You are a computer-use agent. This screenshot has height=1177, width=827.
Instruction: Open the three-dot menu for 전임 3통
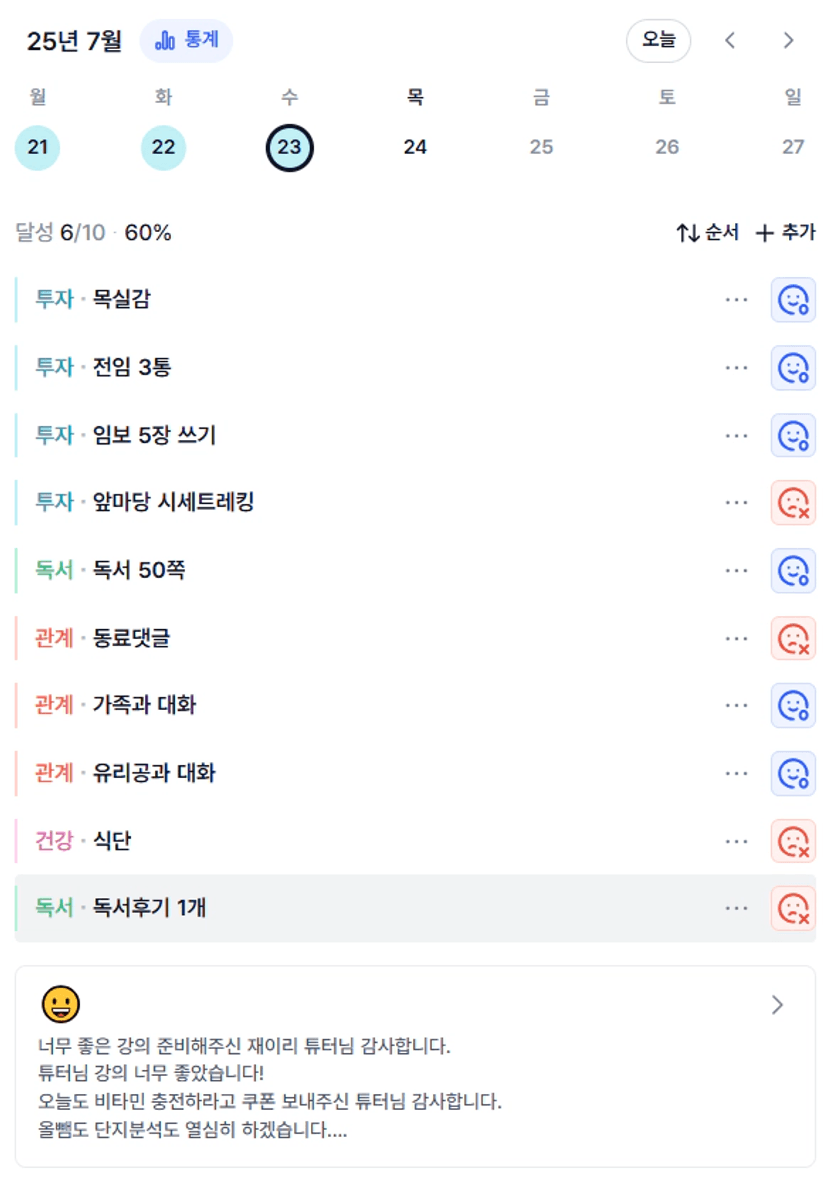point(736,368)
